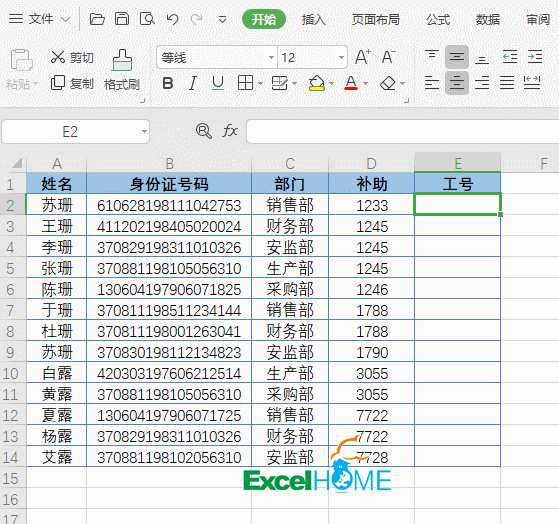Toggle align text right
This screenshot has height=524, width=559.
[x=482, y=83]
